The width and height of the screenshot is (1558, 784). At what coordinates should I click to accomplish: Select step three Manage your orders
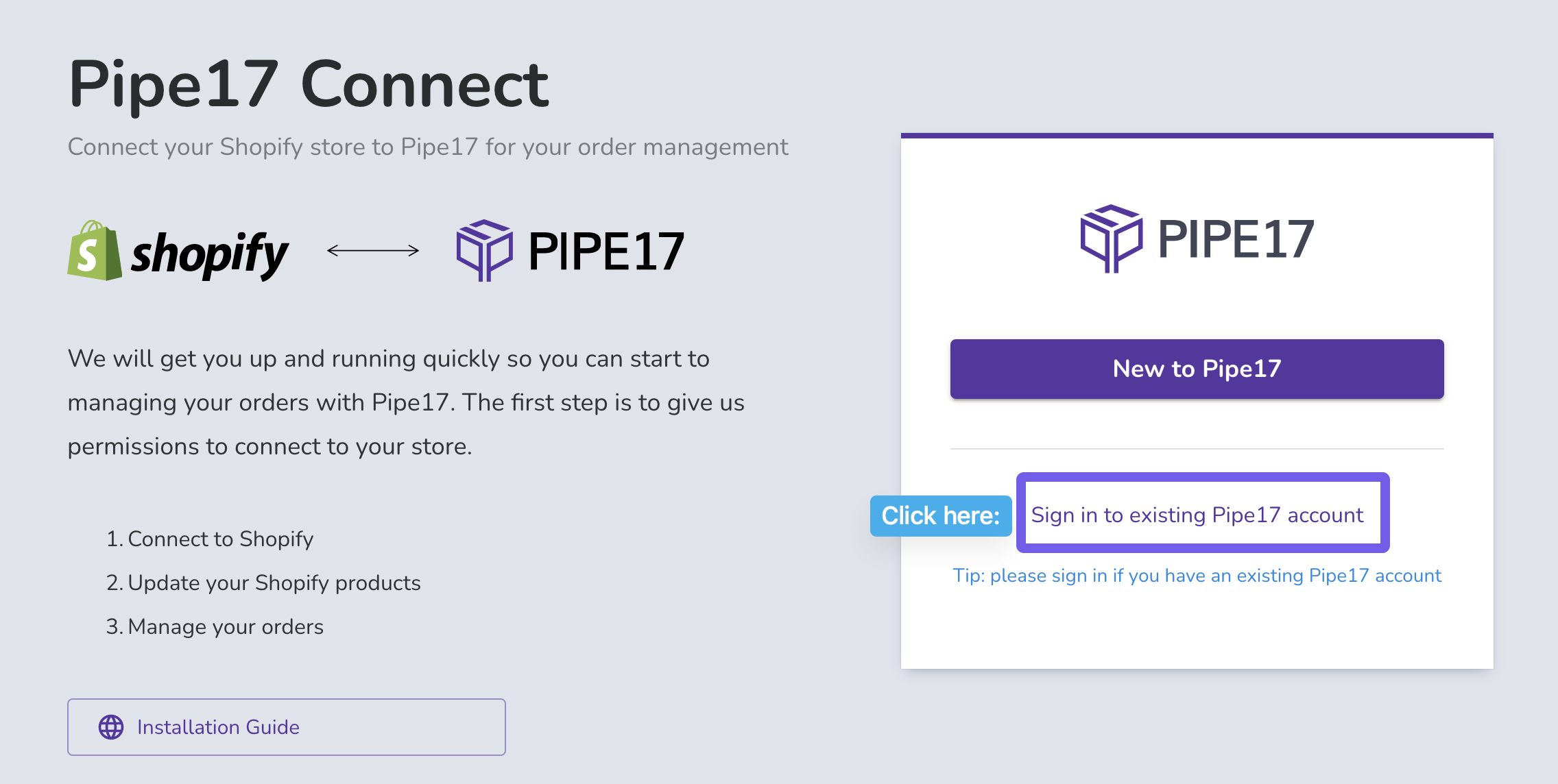pyautogui.click(x=215, y=627)
